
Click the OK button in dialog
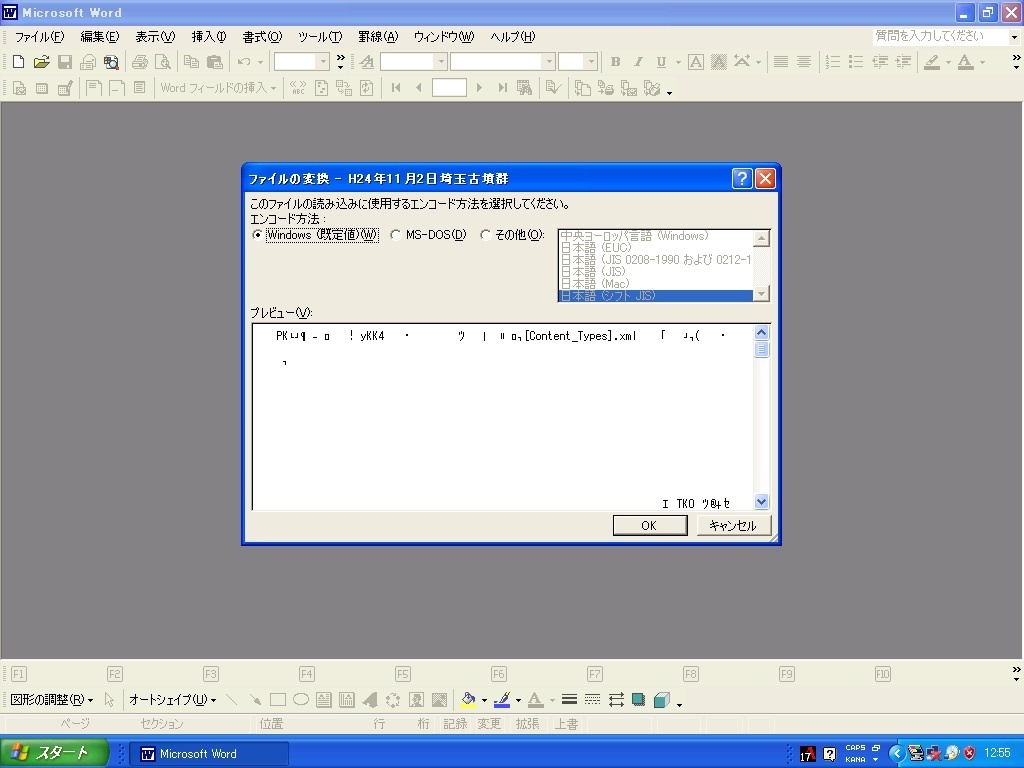(650, 526)
